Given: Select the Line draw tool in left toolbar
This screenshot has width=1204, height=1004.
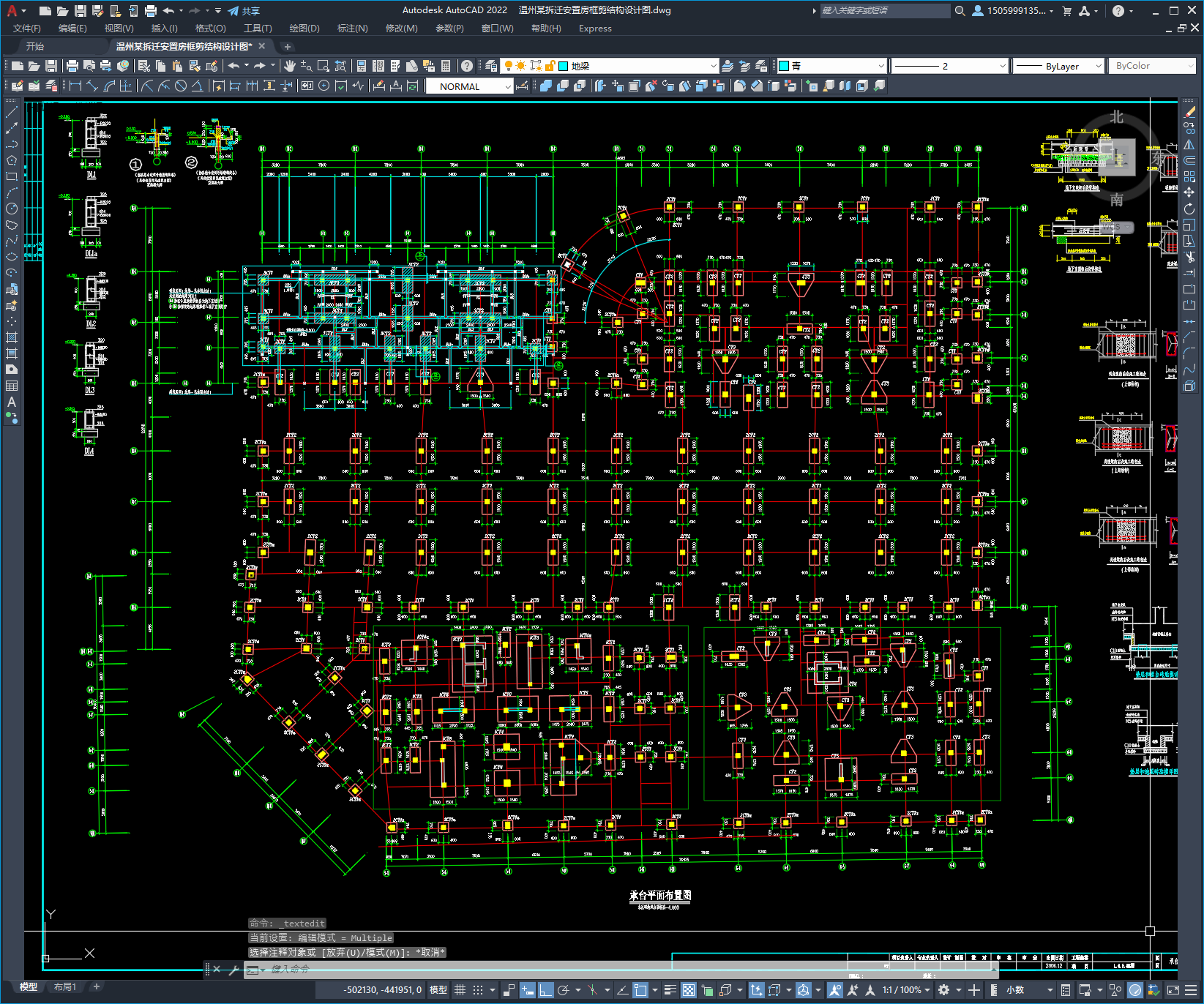Looking at the screenshot, I should click(12, 112).
